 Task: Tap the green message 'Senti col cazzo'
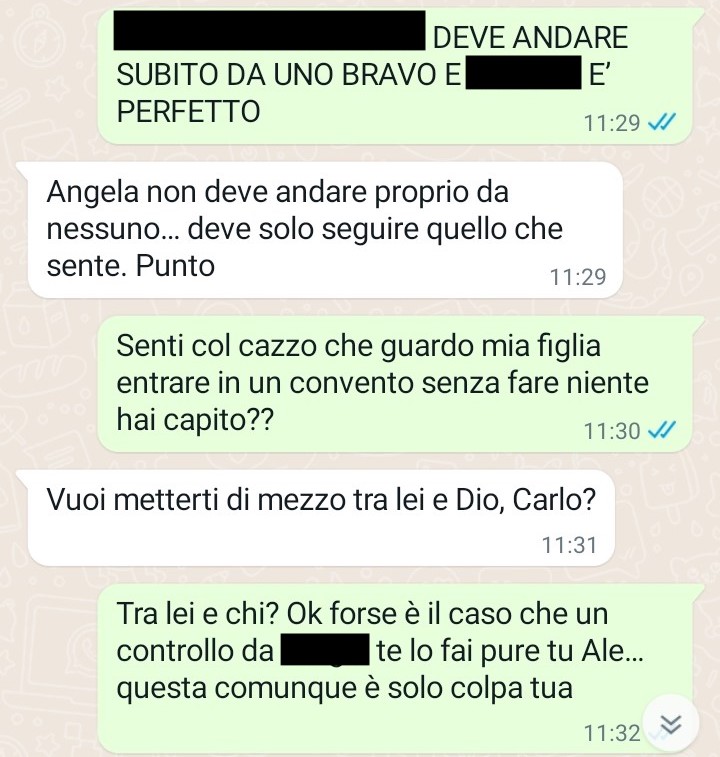click(x=395, y=383)
